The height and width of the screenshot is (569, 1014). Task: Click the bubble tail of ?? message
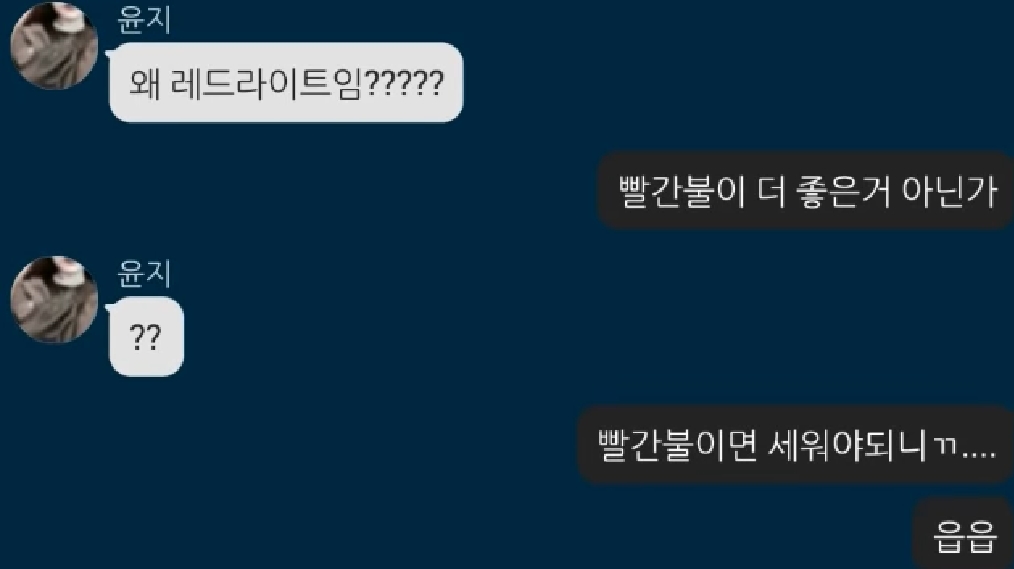[110, 308]
